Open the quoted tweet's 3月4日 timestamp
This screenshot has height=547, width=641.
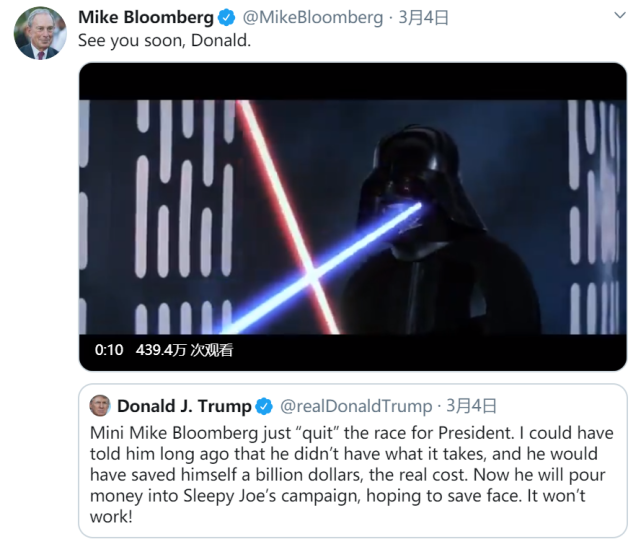coord(471,406)
